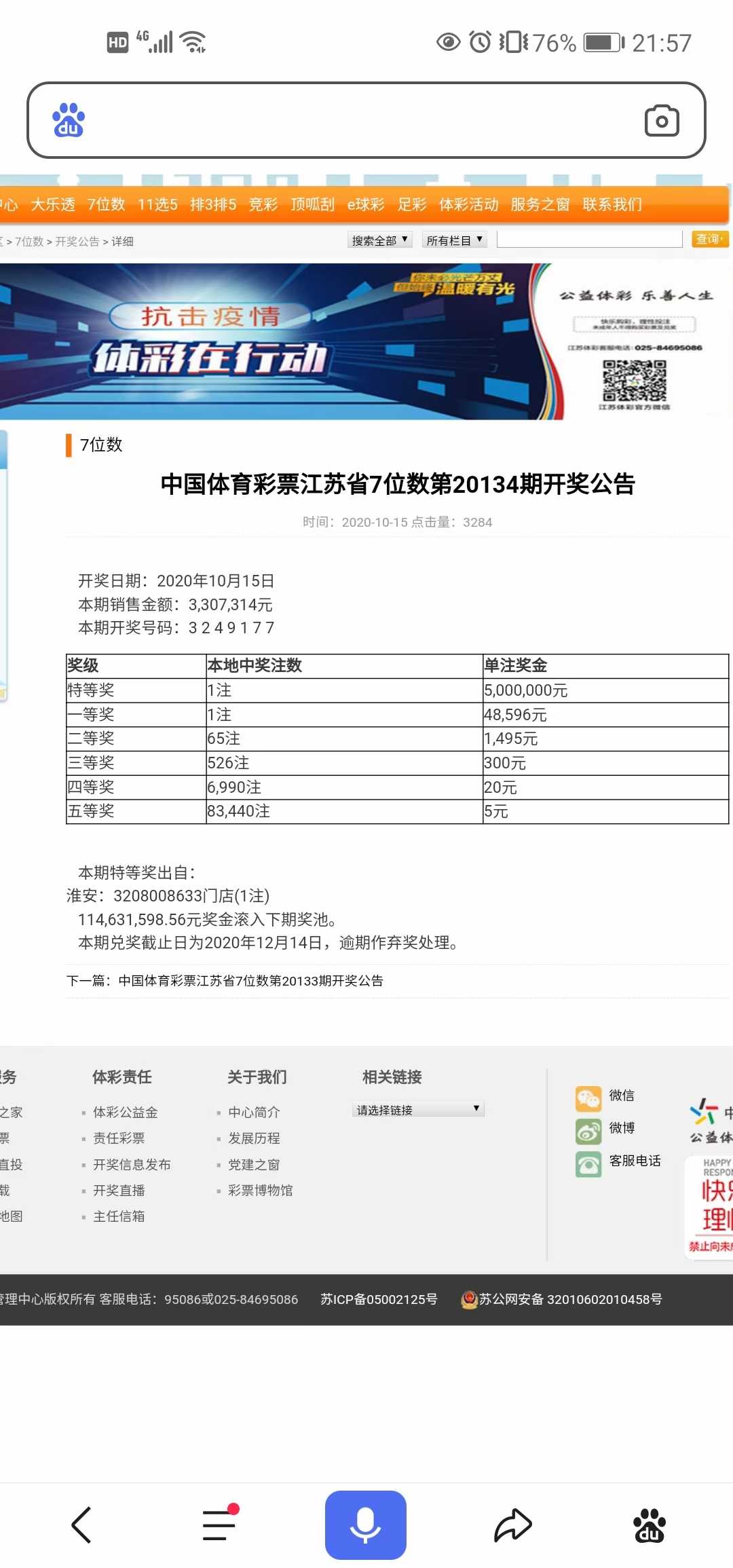Image resolution: width=733 pixels, height=1568 pixels.
Task: Tap the Baidu address search bar
Action: click(x=366, y=120)
